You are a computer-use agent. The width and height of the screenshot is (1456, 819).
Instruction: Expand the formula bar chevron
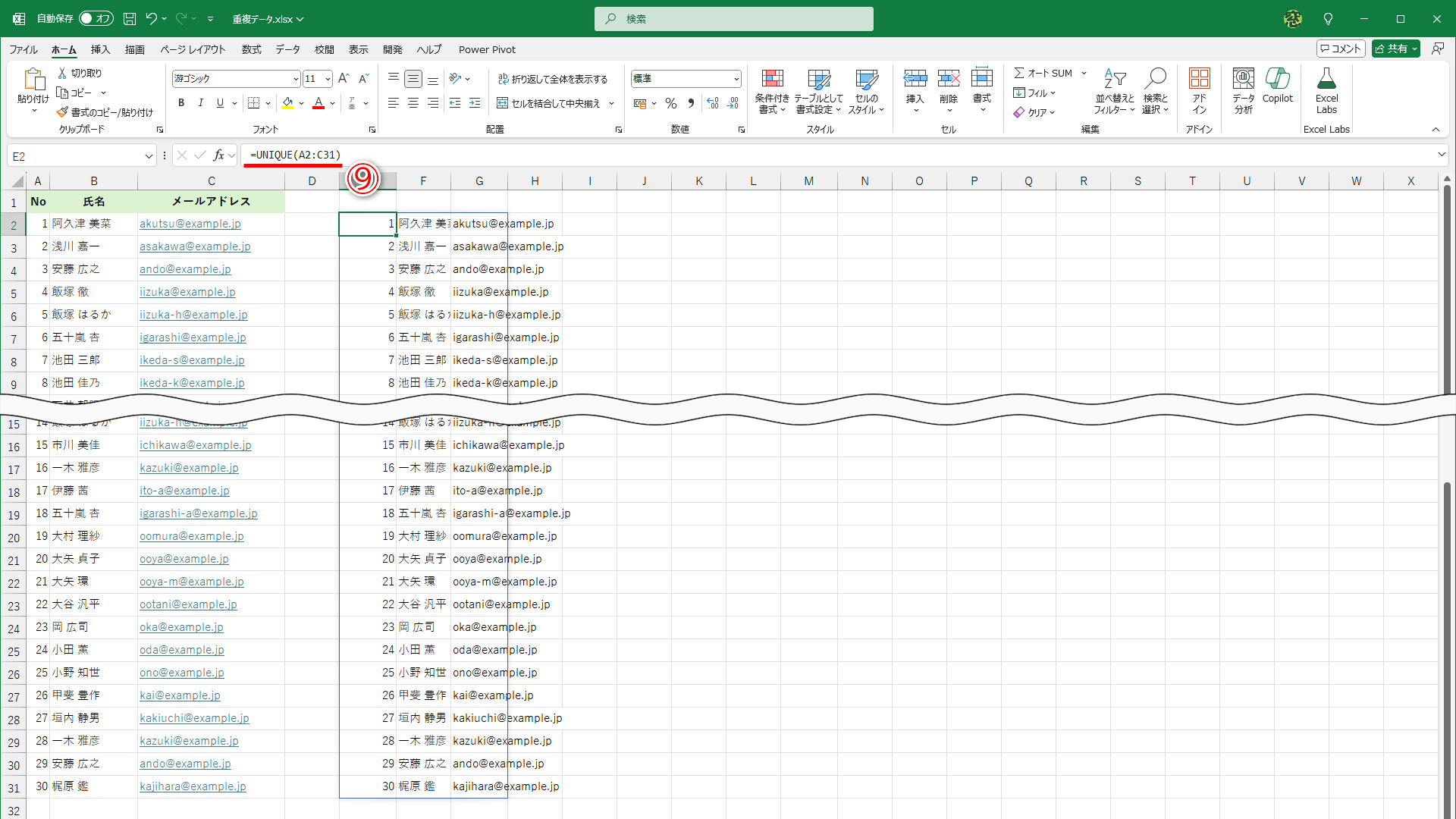(1441, 155)
